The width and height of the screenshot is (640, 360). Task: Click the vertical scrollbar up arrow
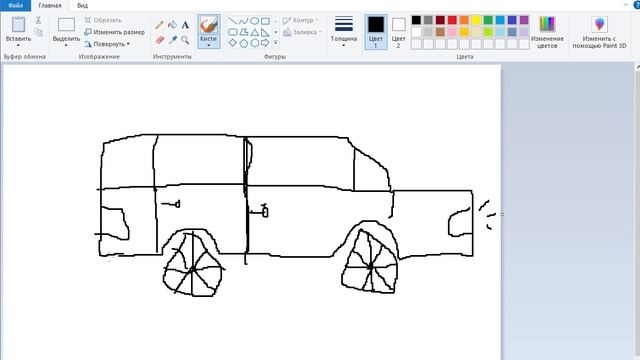click(x=637, y=67)
